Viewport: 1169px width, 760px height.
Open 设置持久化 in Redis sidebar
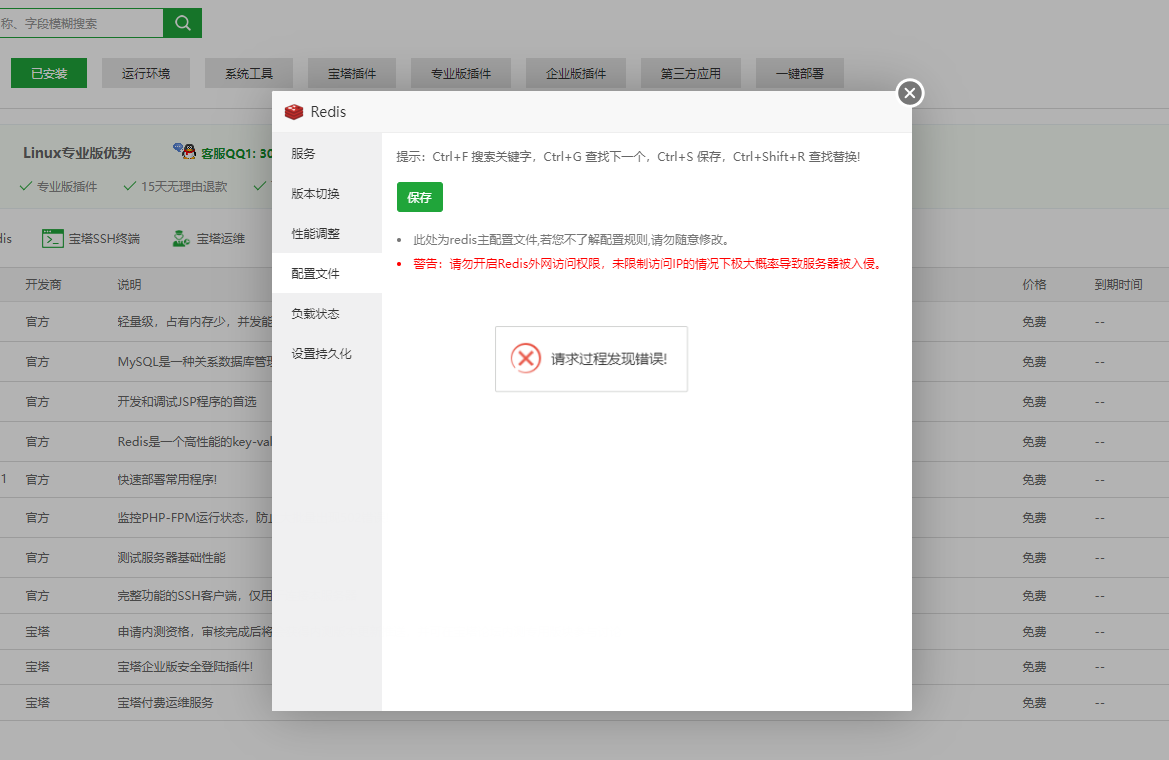(327, 354)
